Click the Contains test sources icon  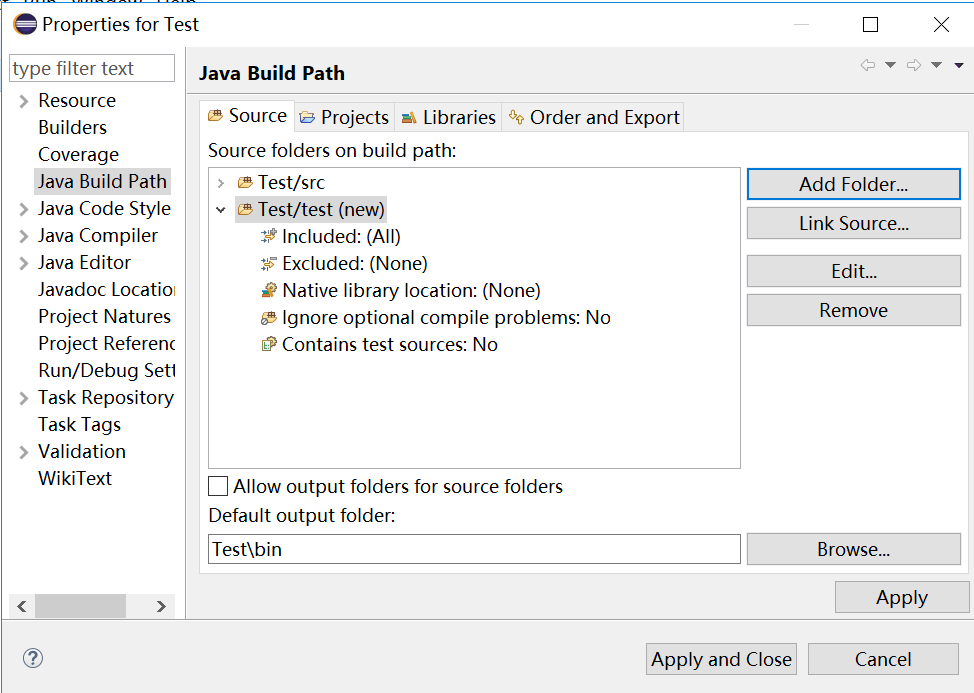(x=268, y=345)
